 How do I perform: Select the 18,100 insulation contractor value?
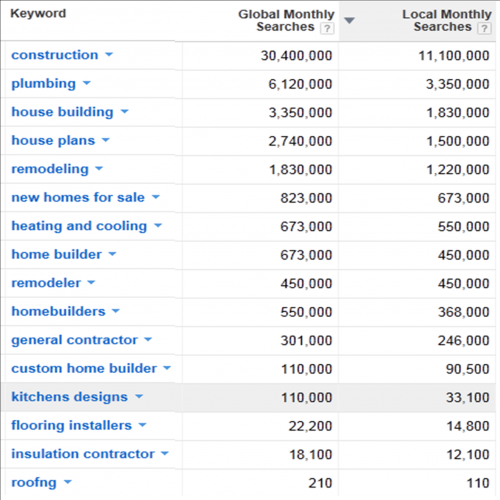tap(311, 455)
